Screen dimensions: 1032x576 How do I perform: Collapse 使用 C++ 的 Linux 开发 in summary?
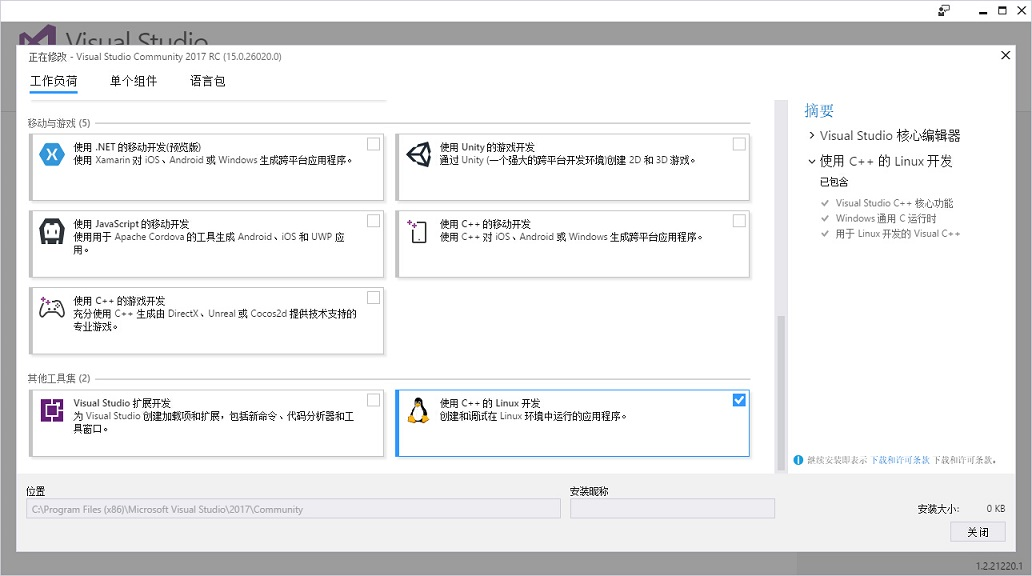click(812, 161)
